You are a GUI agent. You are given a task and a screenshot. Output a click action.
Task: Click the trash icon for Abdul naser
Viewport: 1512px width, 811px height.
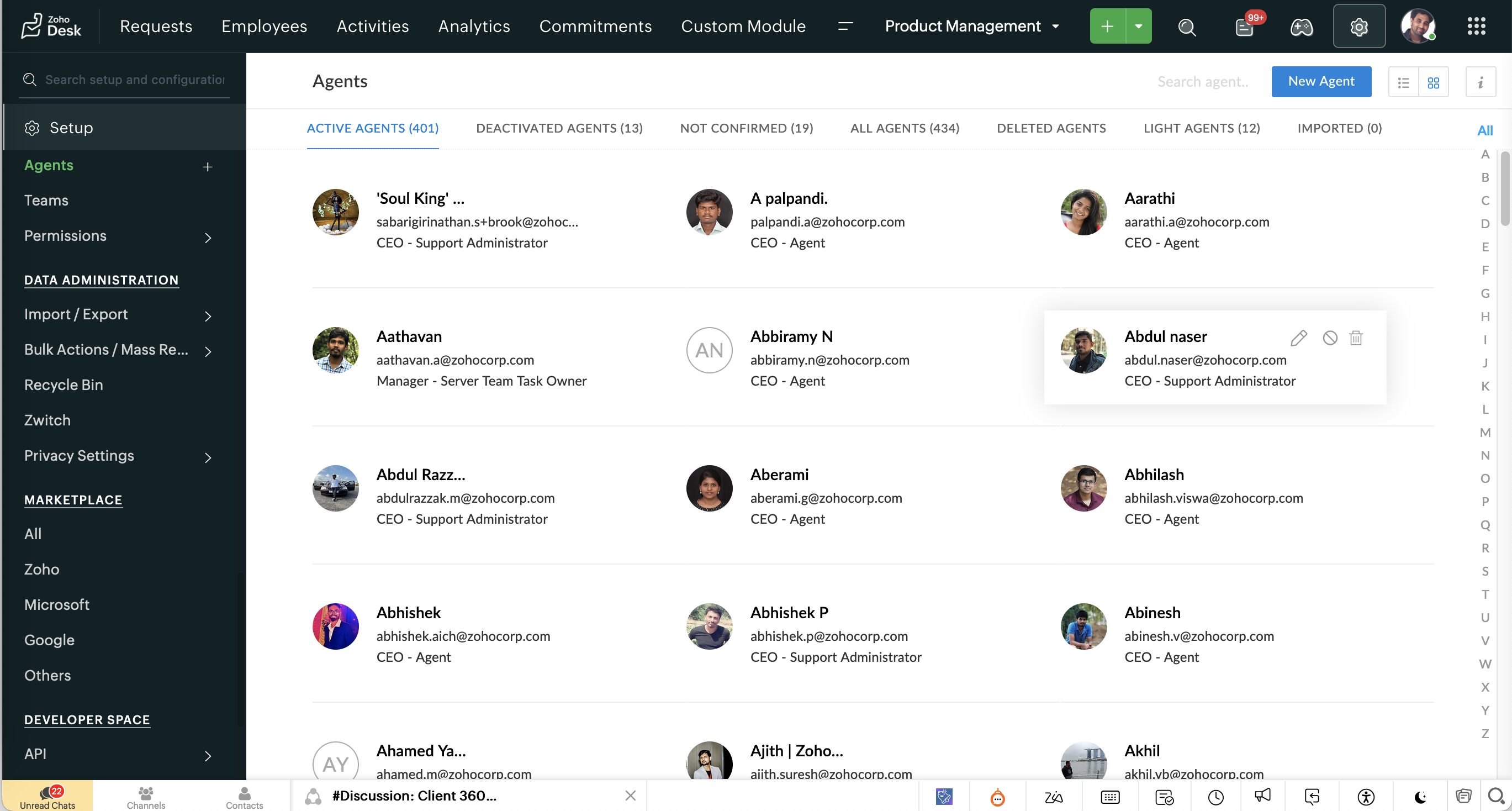click(1356, 338)
